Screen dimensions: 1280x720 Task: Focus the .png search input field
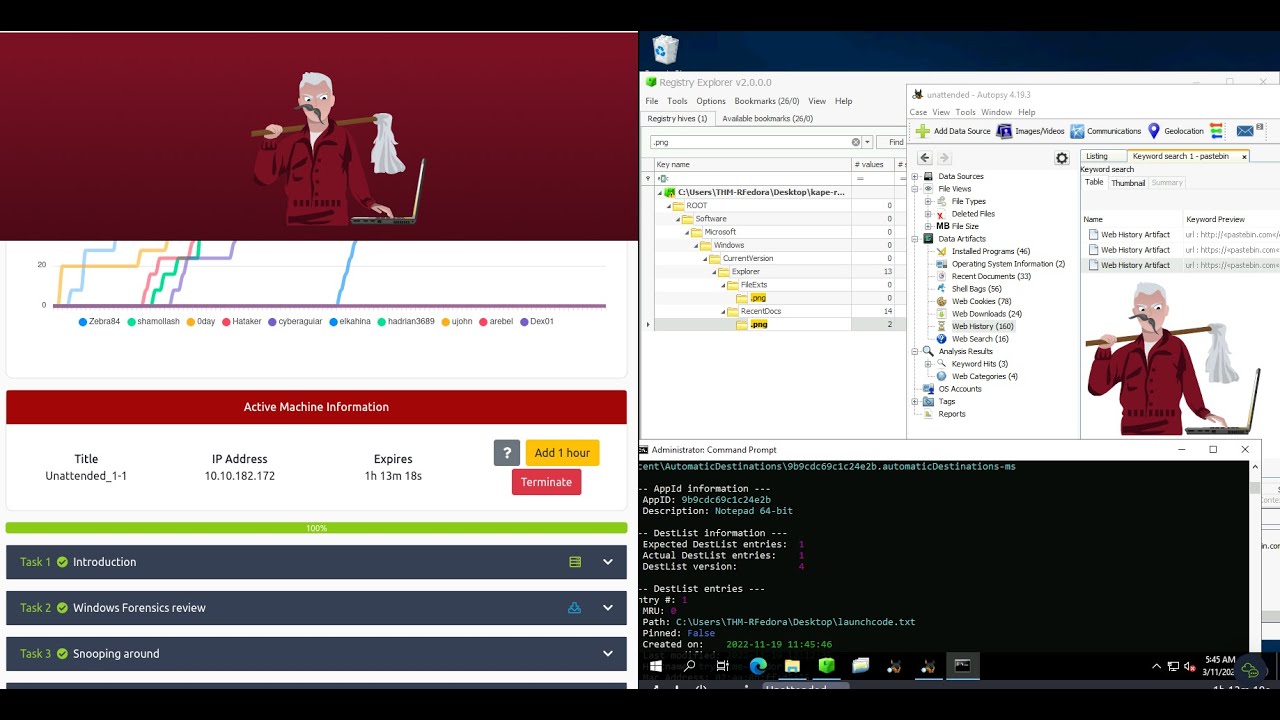pos(750,142)
